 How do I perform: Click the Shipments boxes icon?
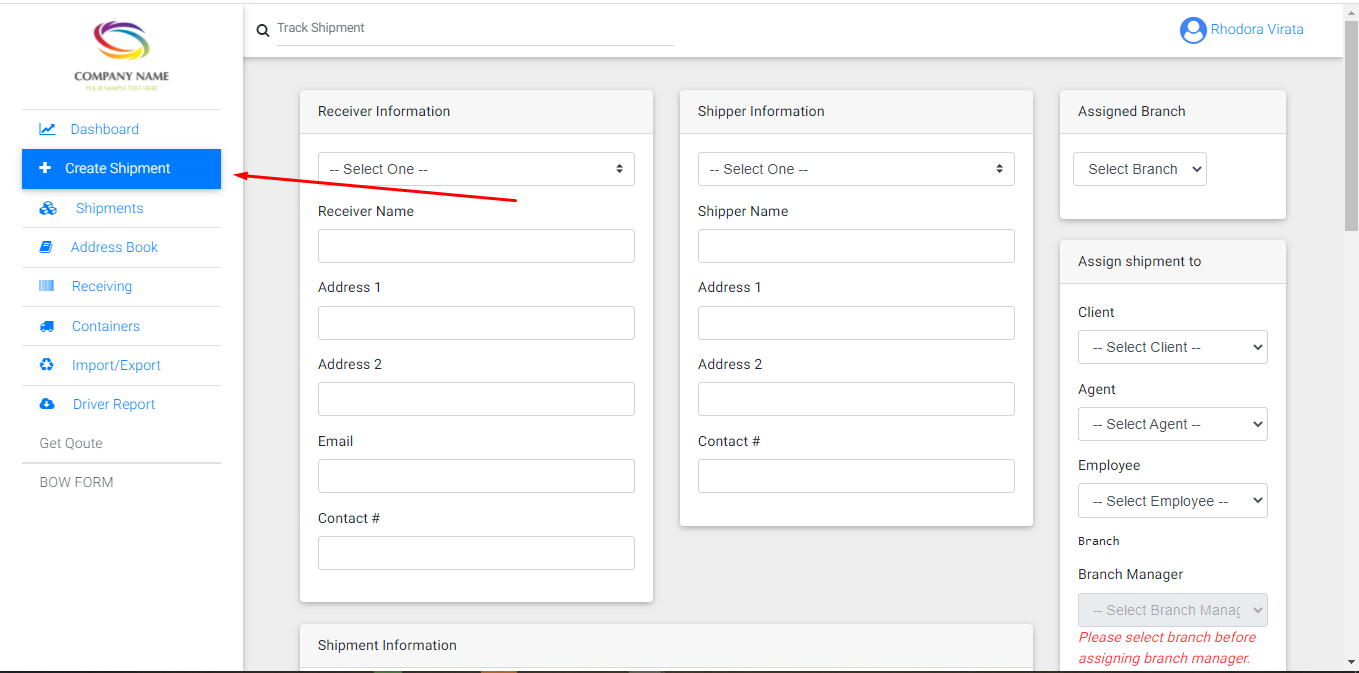48,208
